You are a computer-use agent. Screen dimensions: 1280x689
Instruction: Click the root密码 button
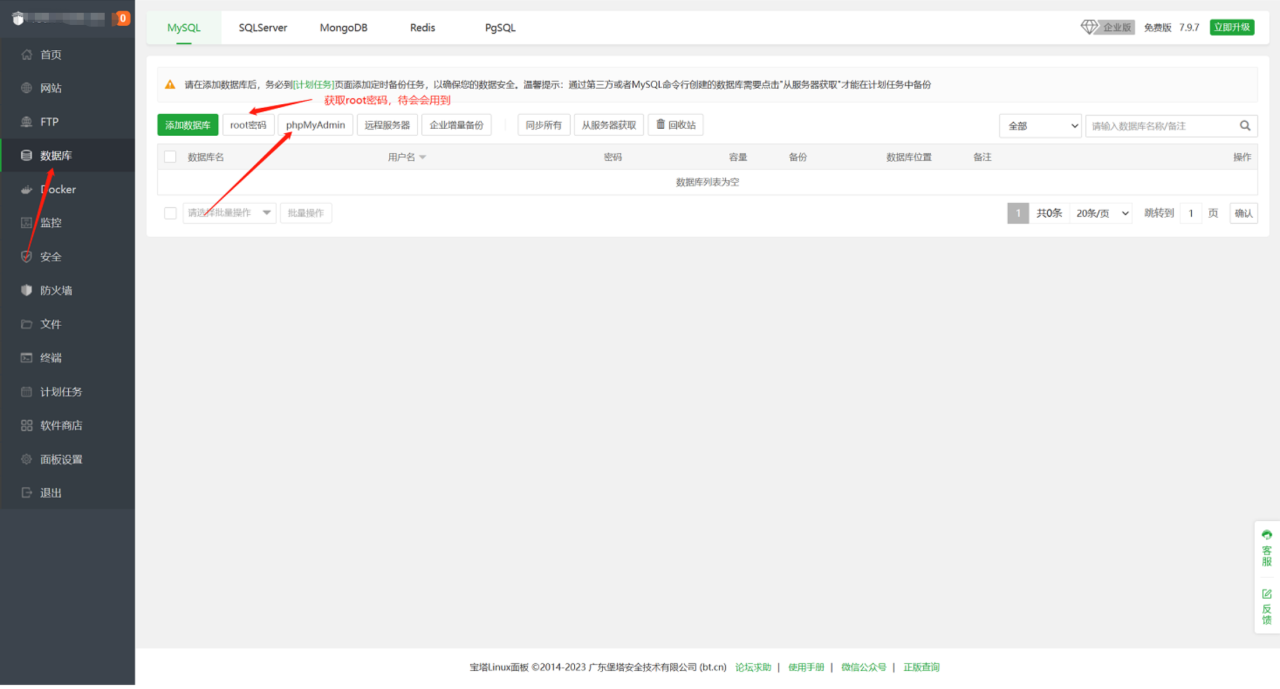tap(248, 125)
